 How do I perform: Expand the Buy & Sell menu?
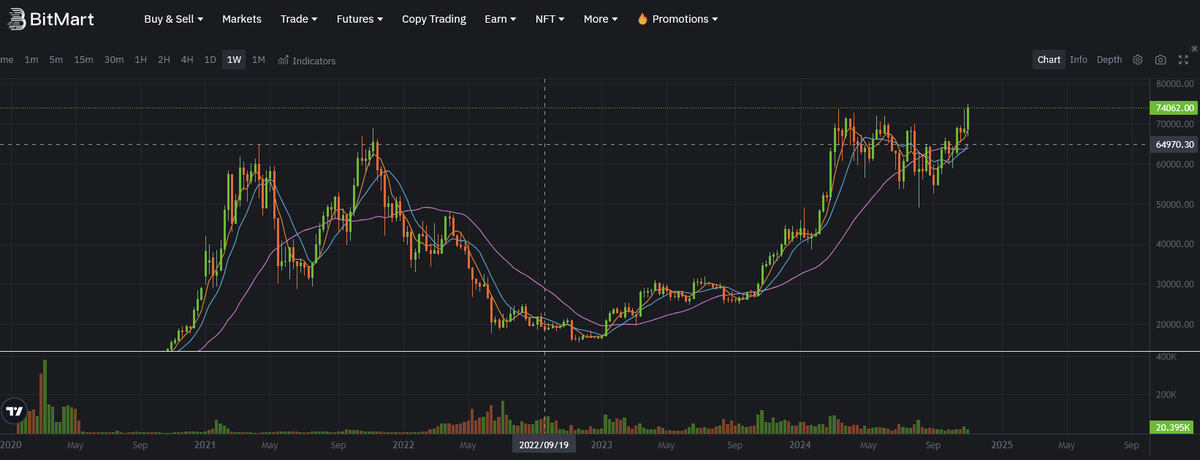click(174, 19)
